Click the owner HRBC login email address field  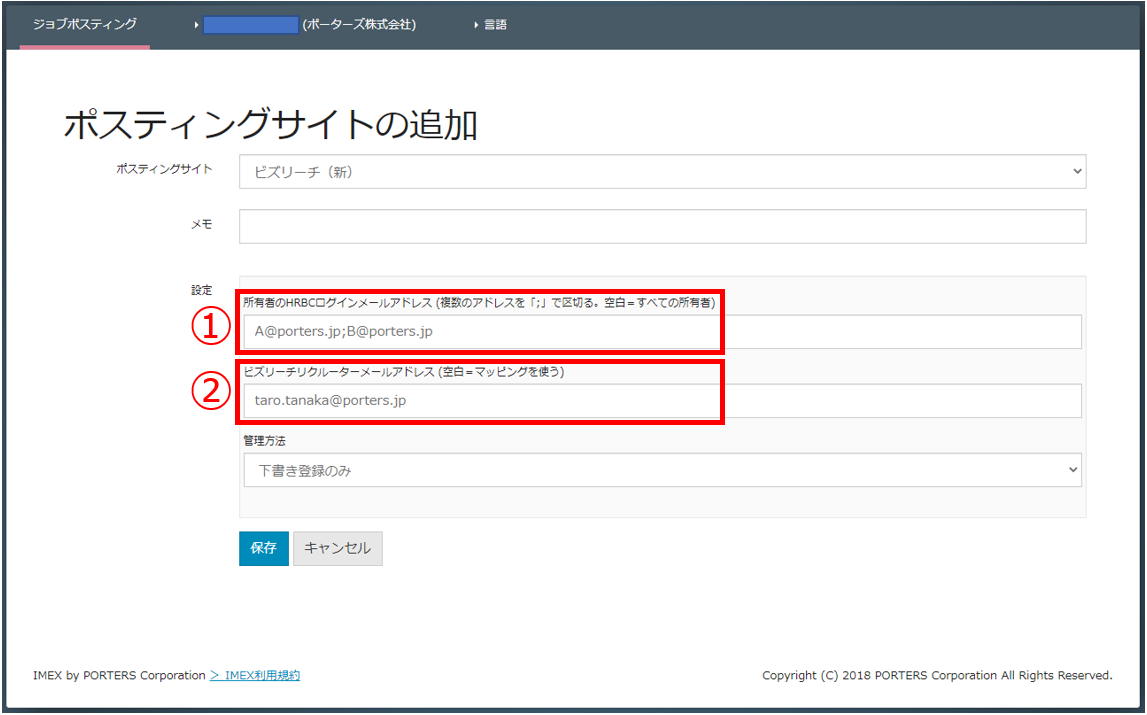[x=662, y=332]
